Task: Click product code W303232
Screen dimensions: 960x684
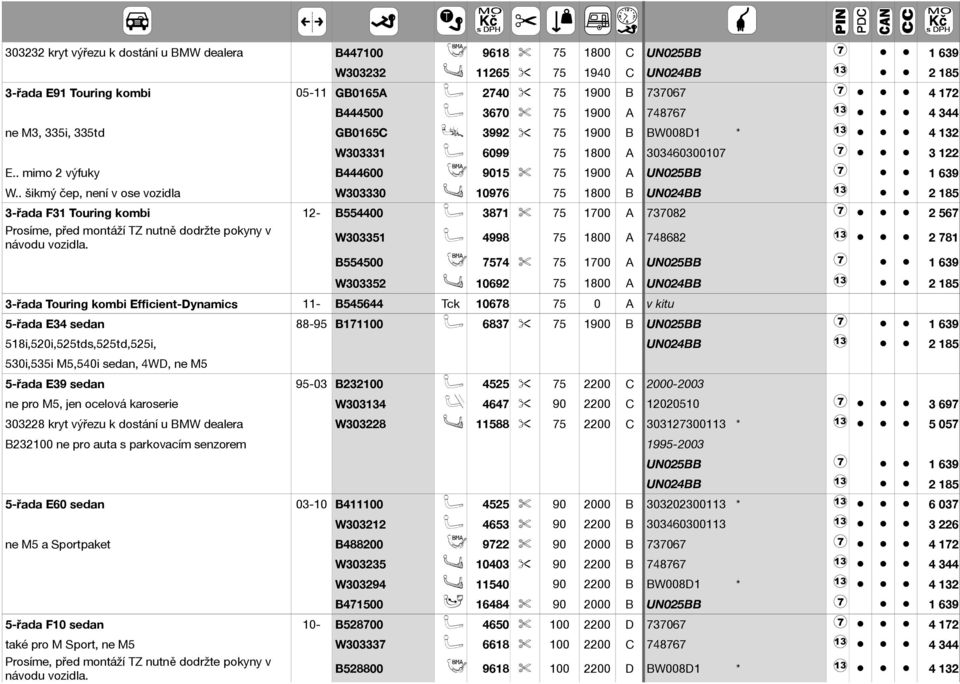Action: 361,73
